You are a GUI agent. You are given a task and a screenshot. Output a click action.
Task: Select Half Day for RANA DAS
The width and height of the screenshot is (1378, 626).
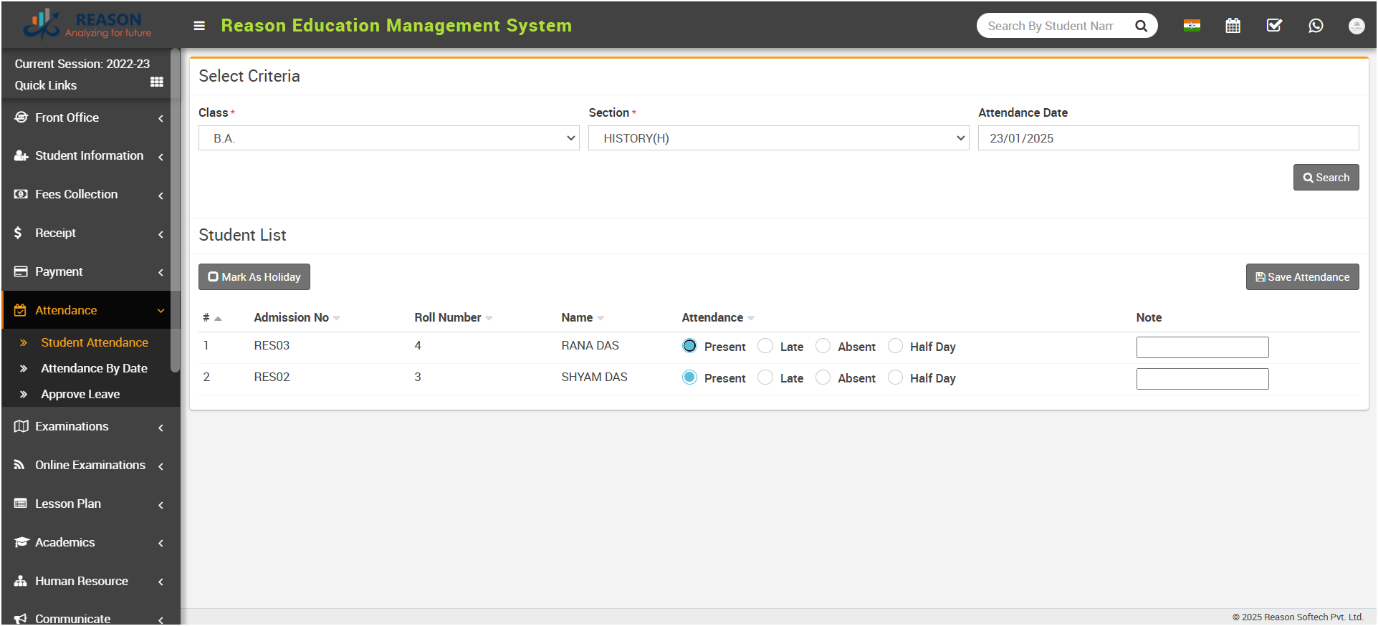click(895, 346)
